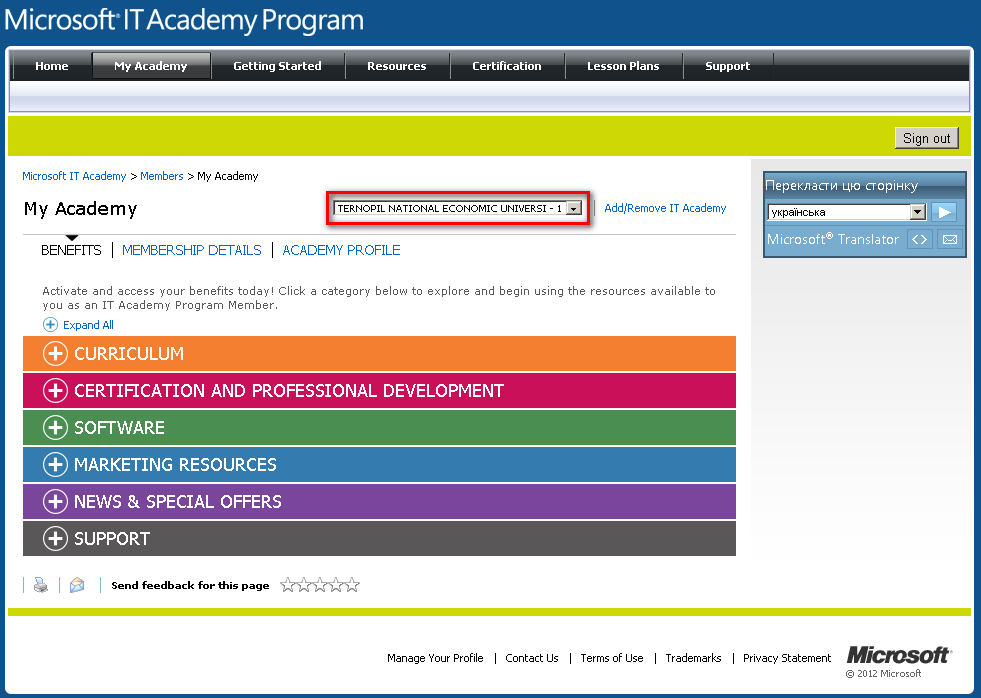981x698 pixels.
Task: Click Microsoft IT Academy Program header title
Action: [184, 20]
